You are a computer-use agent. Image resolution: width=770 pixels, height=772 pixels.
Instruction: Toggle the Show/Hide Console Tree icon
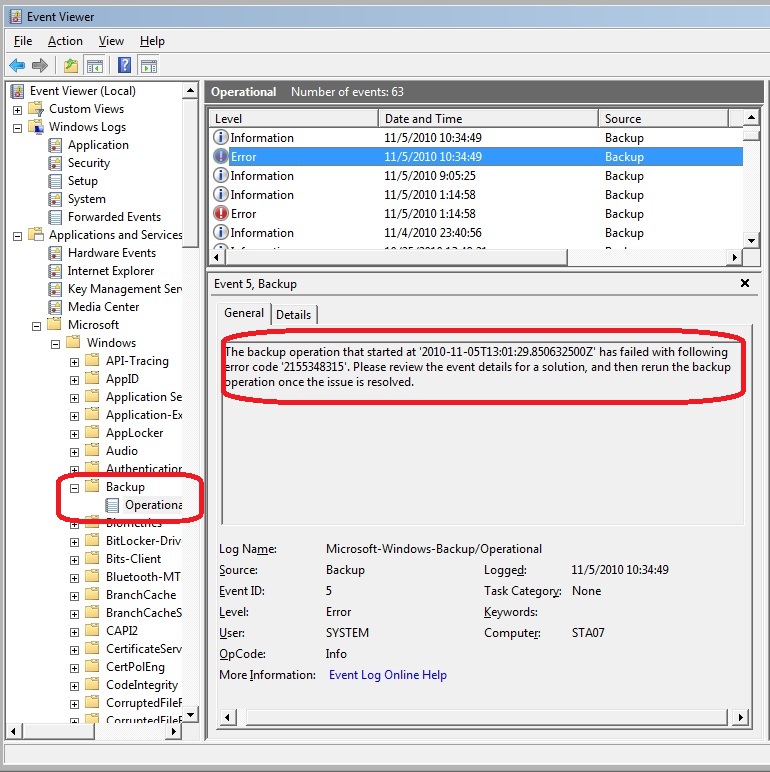click(x=95, y=66)
